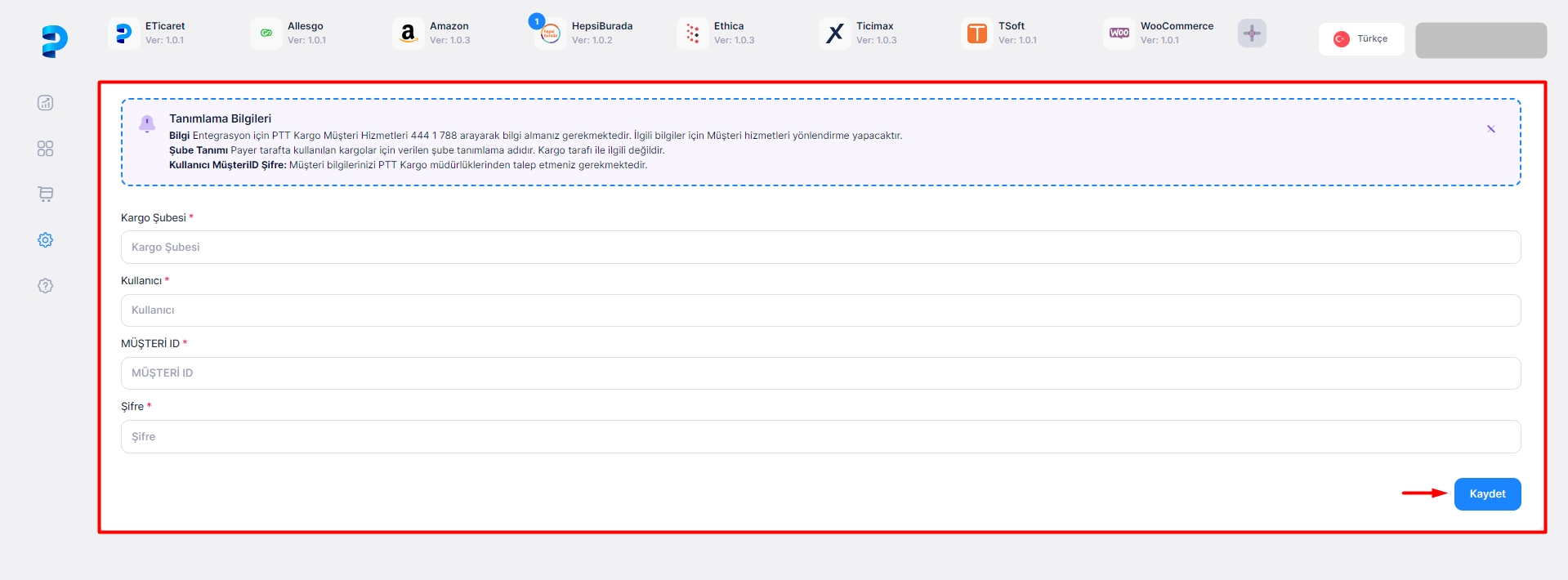Open the Ethica integration icon
1568x580 pixels.
693,33
